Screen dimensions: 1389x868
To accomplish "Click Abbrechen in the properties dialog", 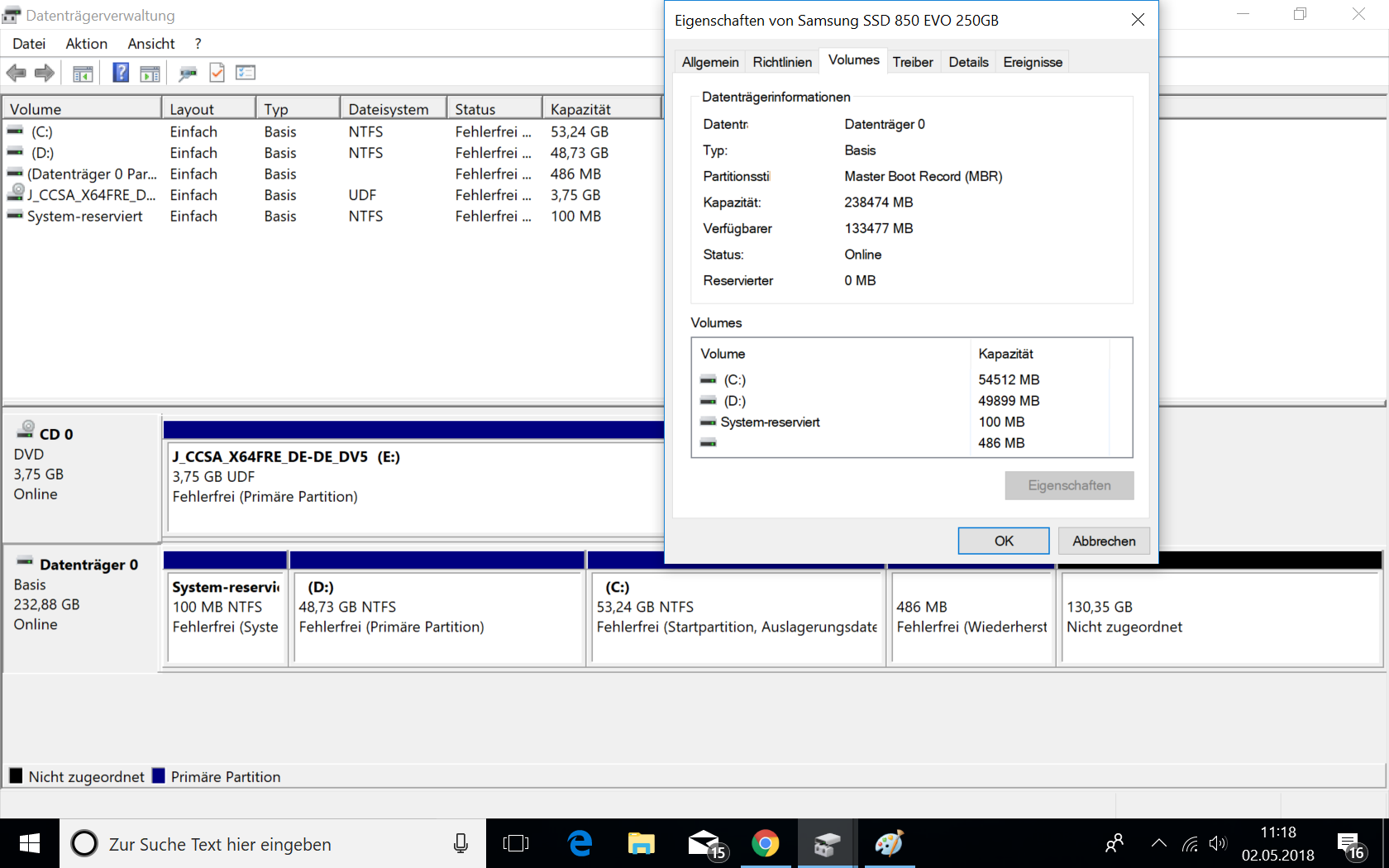I will click(x=1104, y=541).
